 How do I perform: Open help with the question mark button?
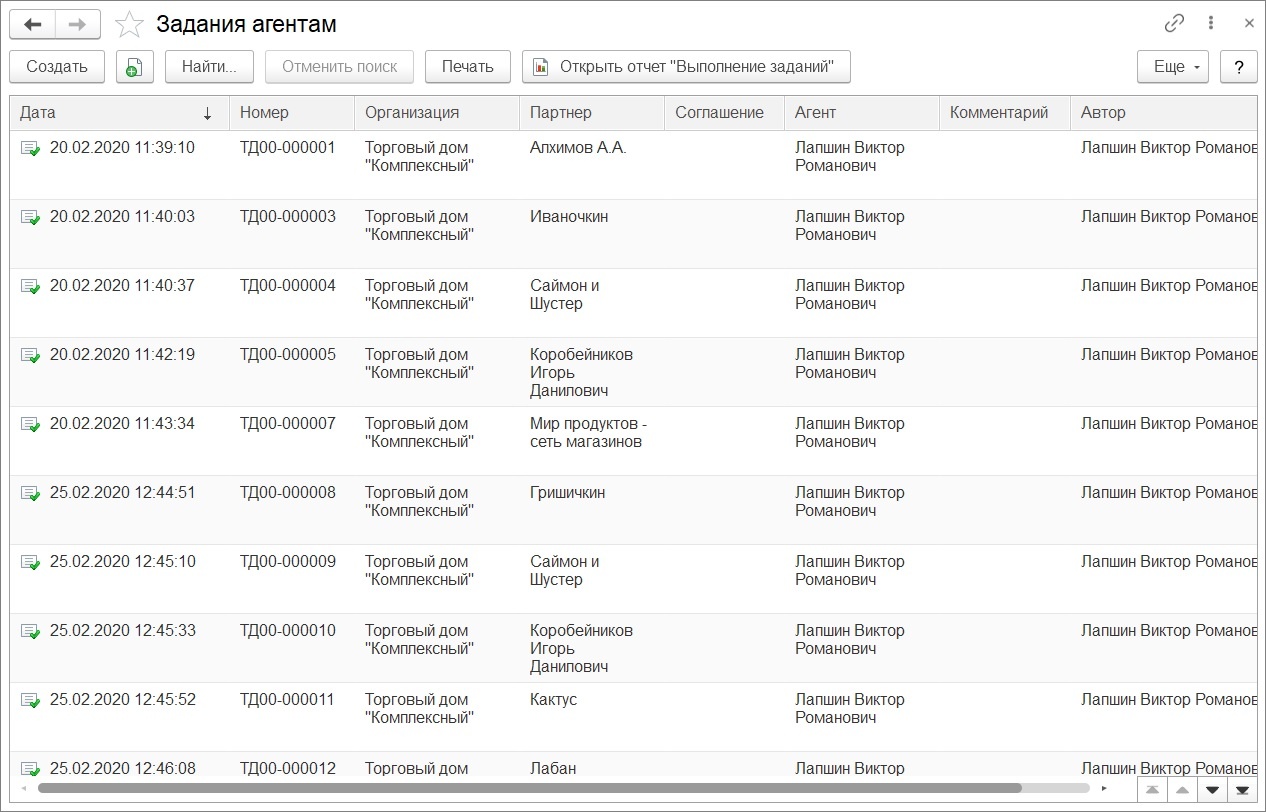tap(1239, 67)
